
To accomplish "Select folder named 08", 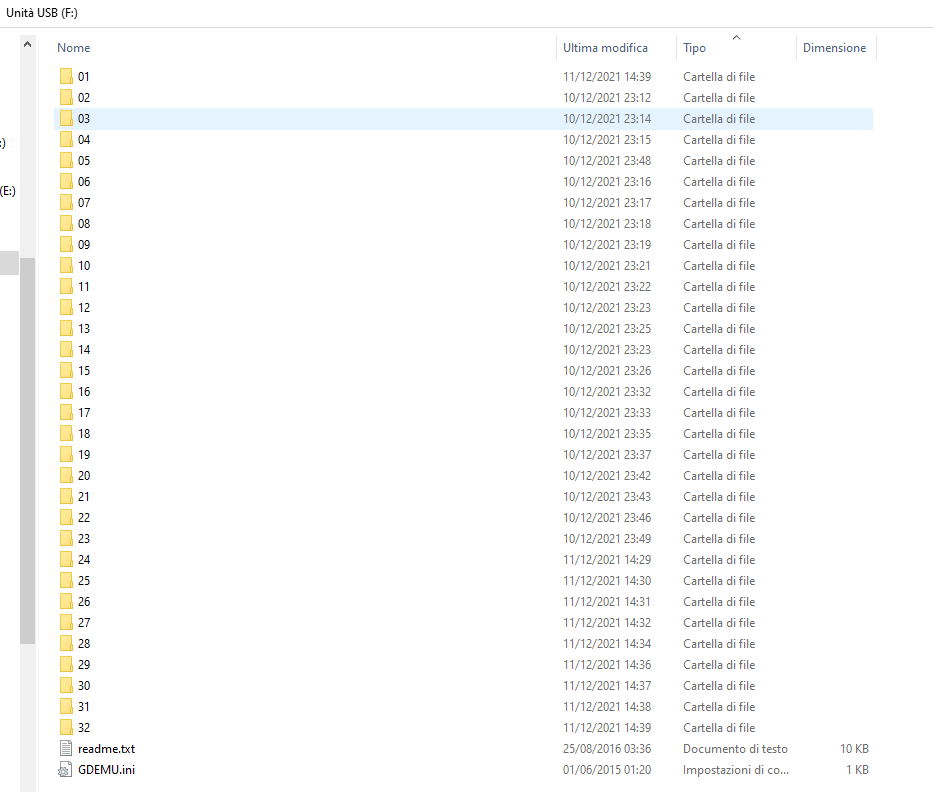I will (84, 223).
